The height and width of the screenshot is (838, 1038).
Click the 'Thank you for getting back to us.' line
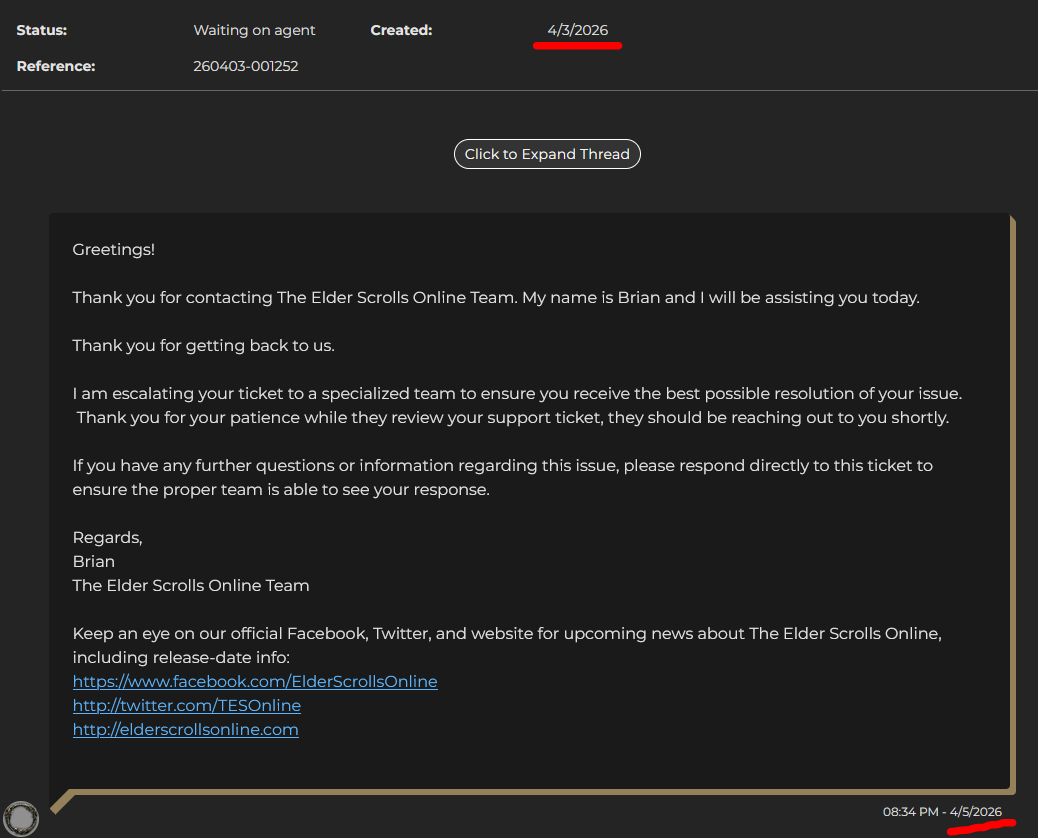pos(203,346)
